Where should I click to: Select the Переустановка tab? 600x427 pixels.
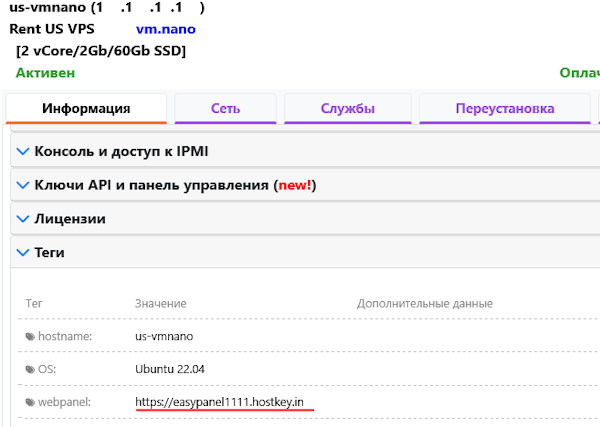pos(504,109)
